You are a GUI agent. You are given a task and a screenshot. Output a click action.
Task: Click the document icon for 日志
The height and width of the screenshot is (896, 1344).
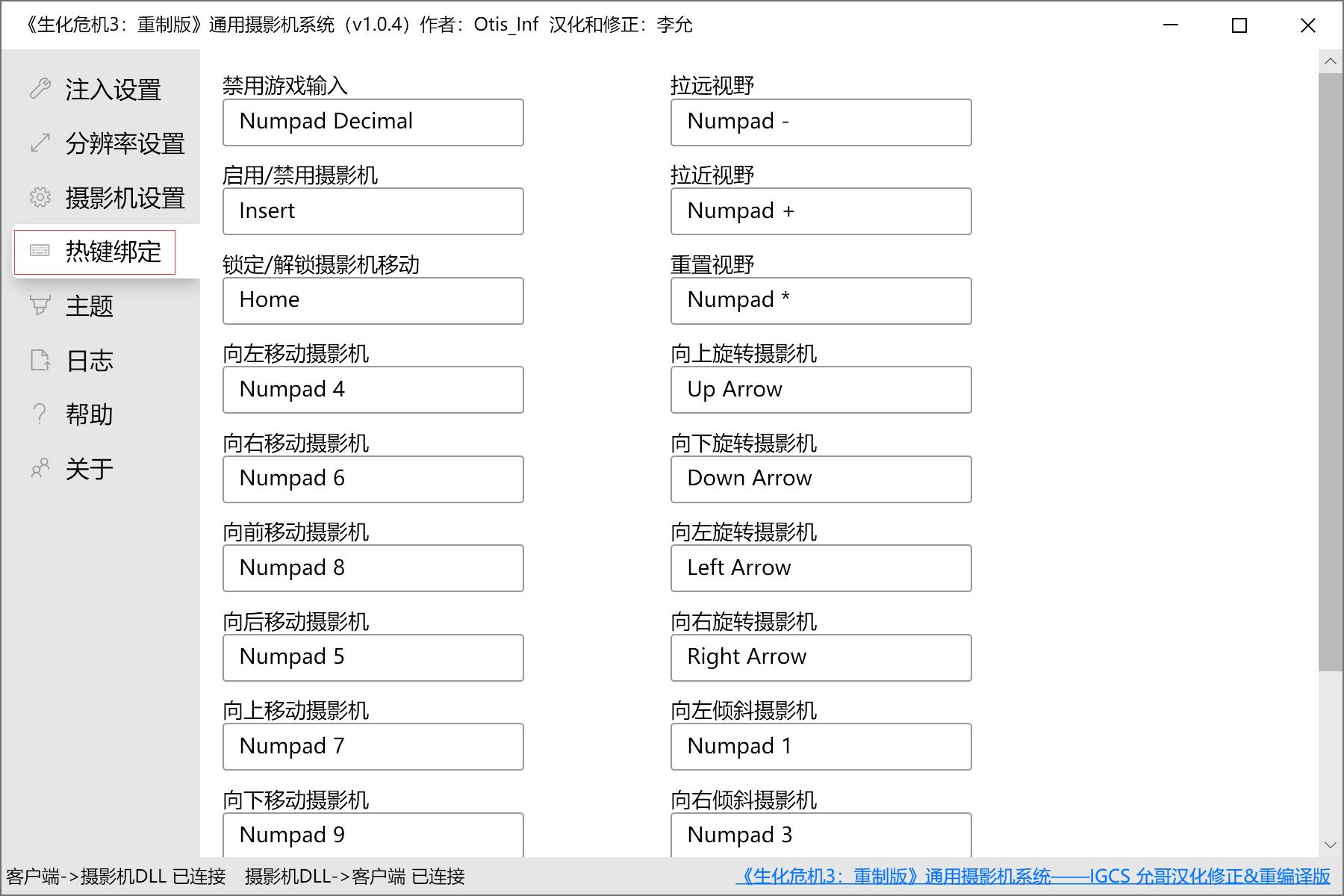click(x=40, y=360)
